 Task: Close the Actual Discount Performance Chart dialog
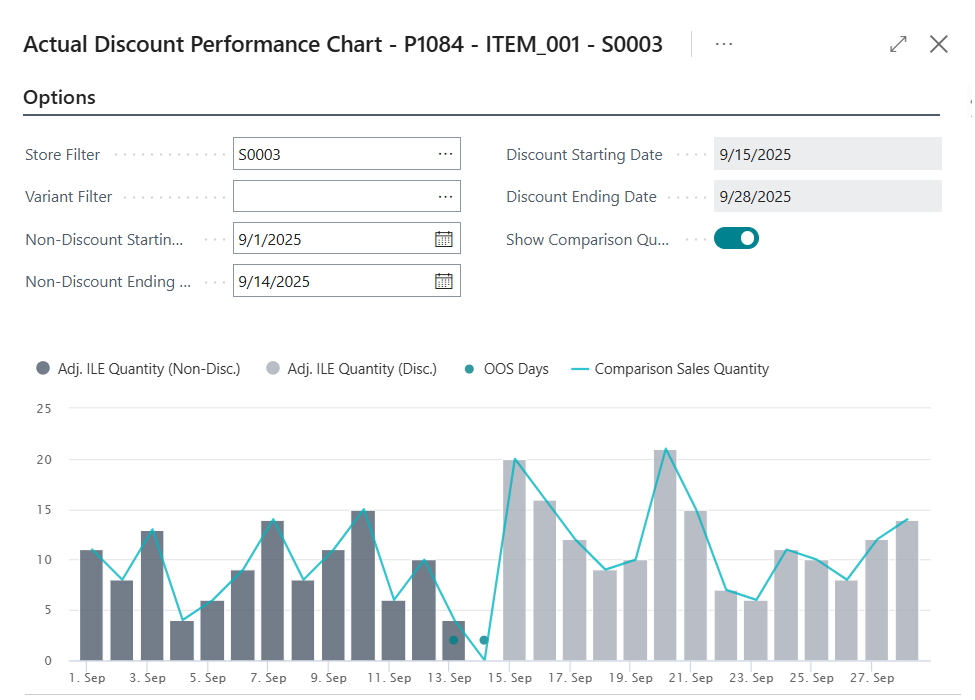(x=938, y=44)
